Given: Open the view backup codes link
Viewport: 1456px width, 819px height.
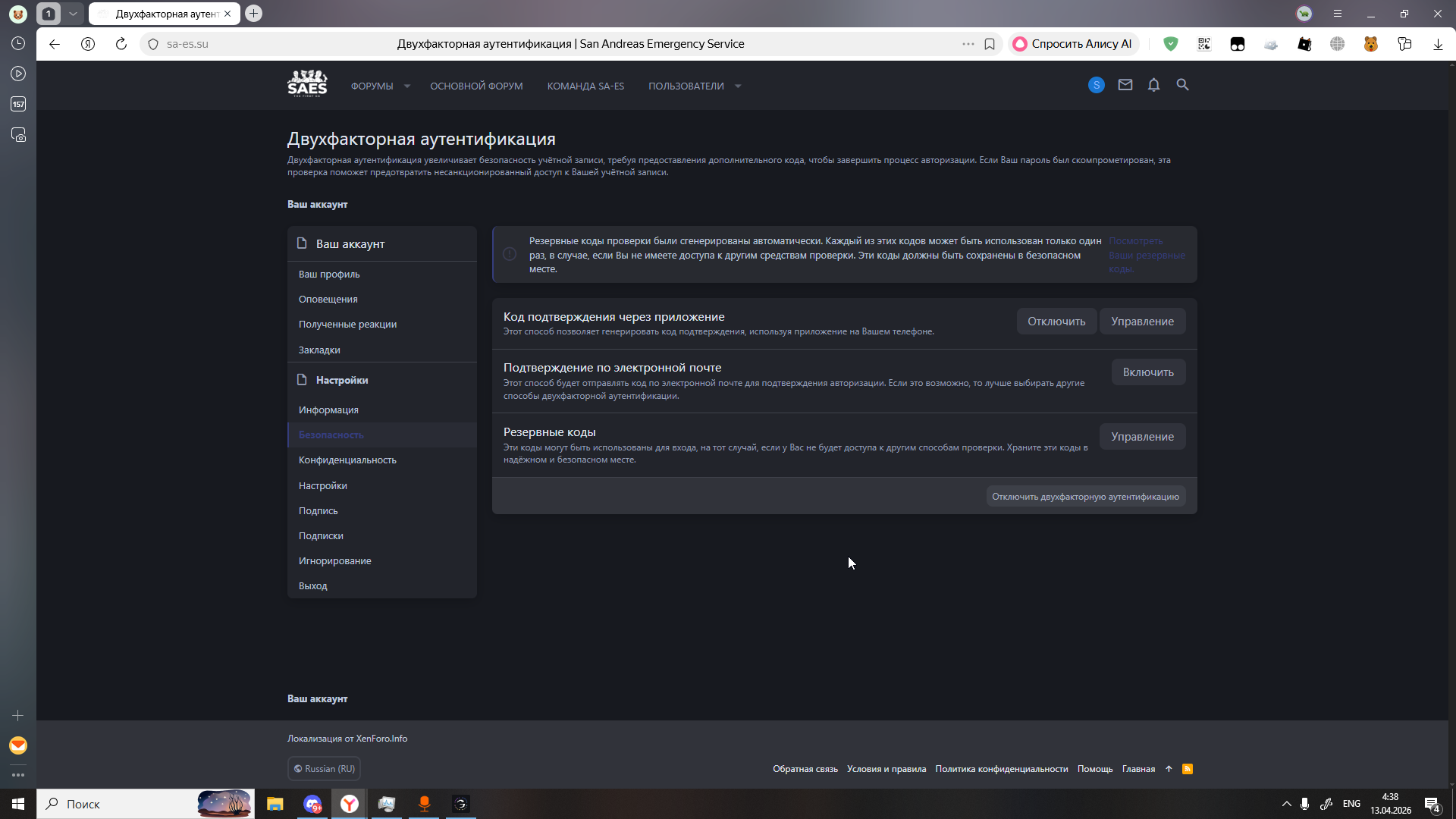Looking at the screenshot, I should (1146, 255).
